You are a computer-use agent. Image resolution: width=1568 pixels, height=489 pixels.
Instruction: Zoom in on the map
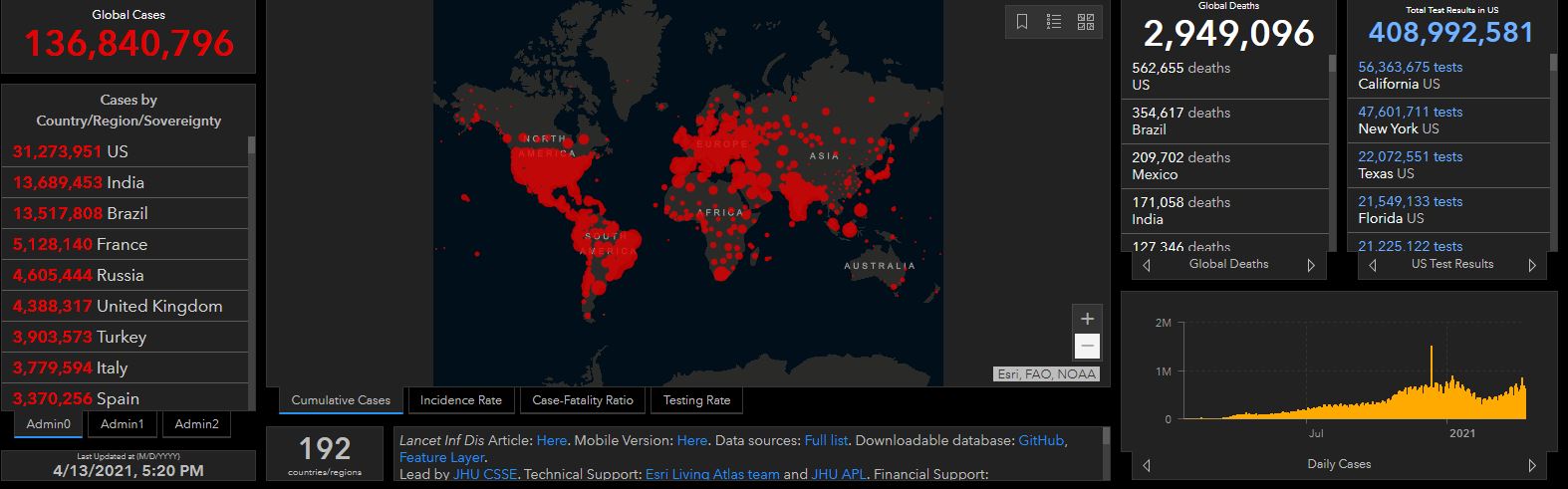click(x=1087, y=319)
